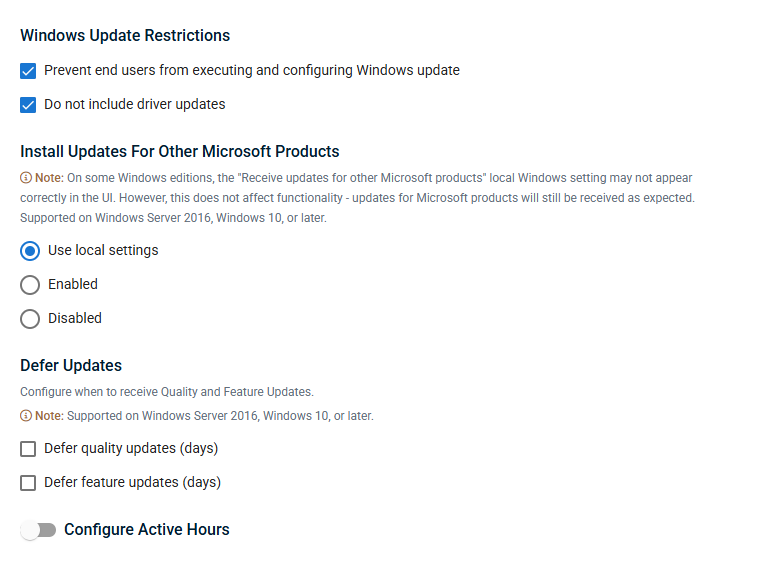The image size is (764, 569).
Task: Uncheck the "Prevent end users from executing" checkbox
Action: click(x=28, y=71)
